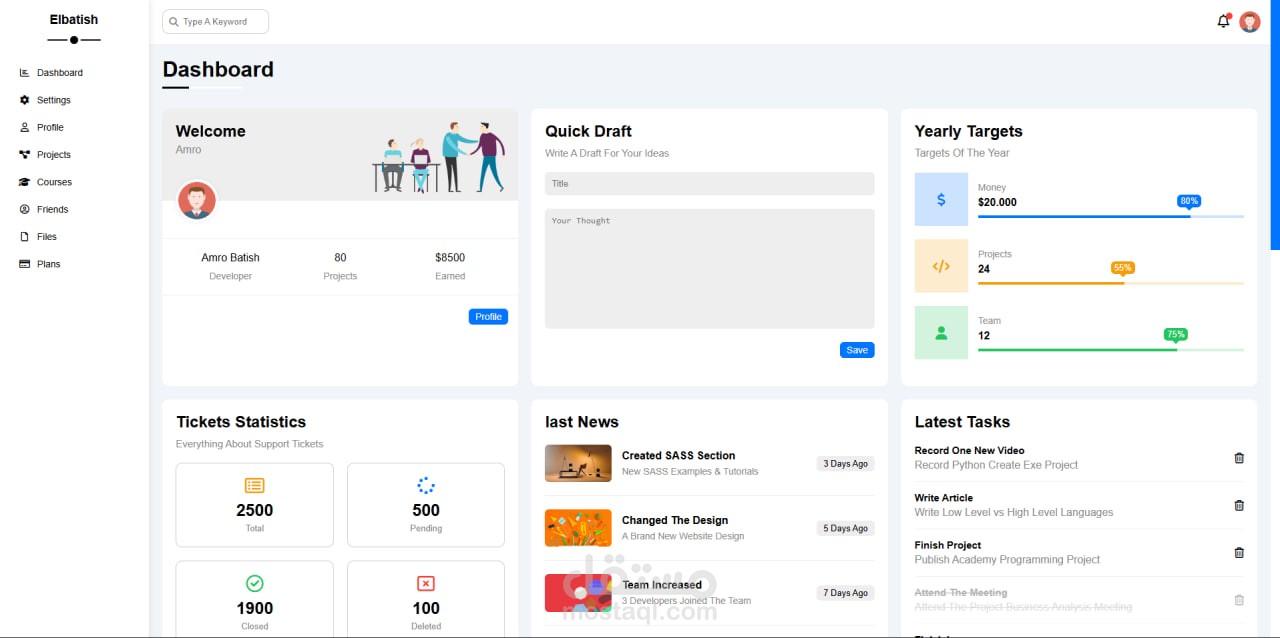Screen dimensions: 1280x638
Task: Open Files via the document icon
Action: point(23,236)
